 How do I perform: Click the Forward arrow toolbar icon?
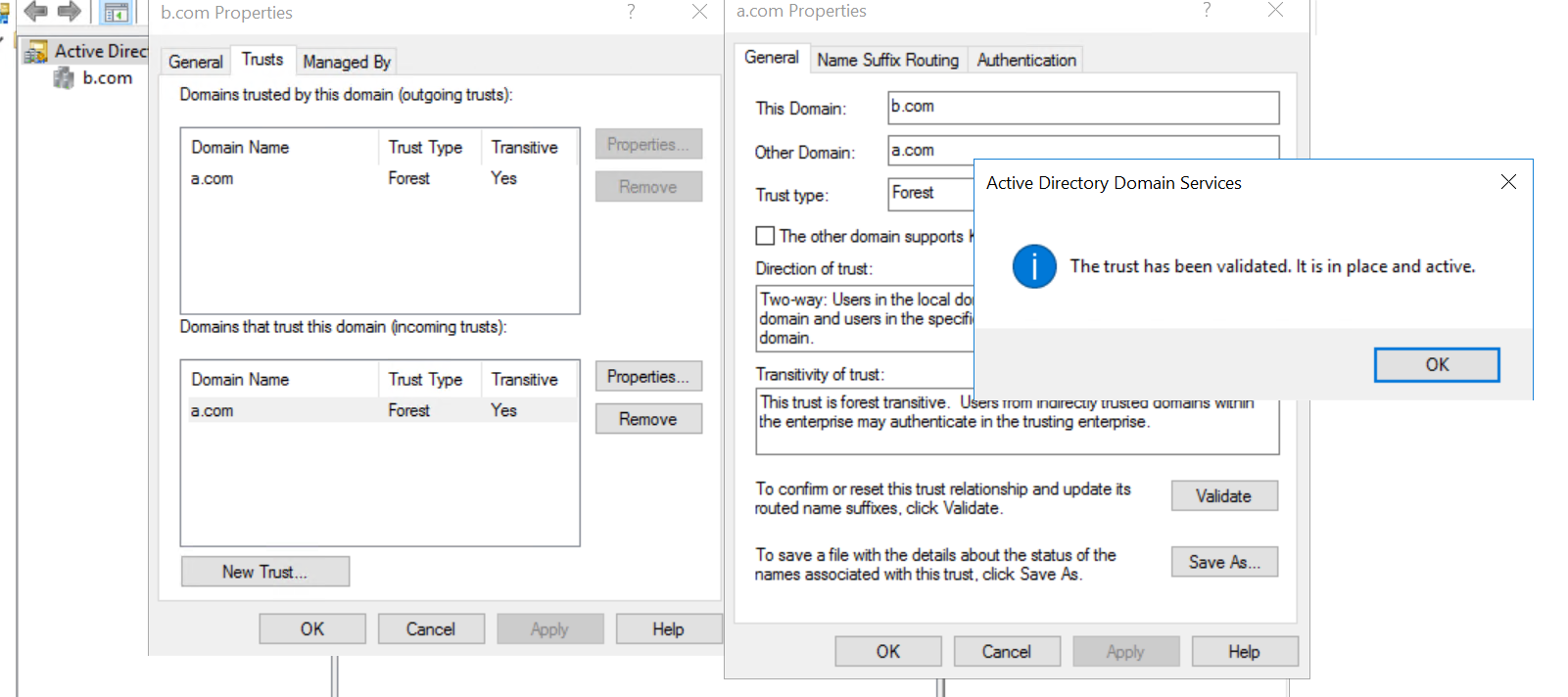pos(69,12)
